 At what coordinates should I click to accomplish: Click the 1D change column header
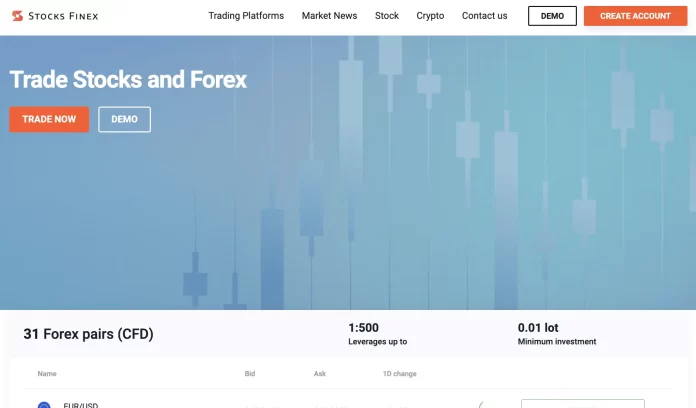399,374
